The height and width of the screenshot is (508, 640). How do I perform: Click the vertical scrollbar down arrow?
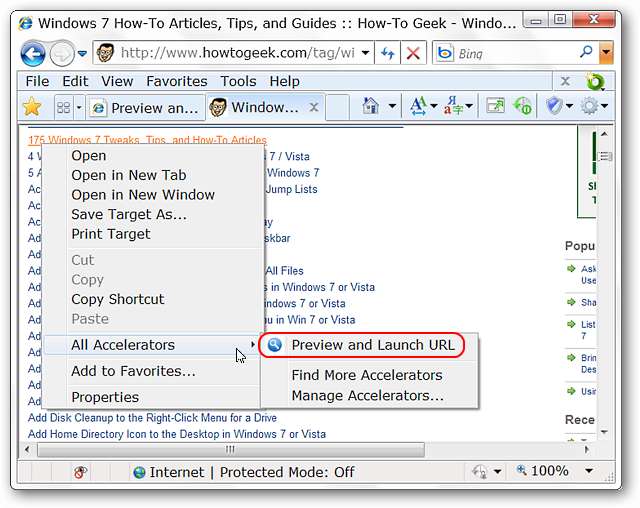[x=604, y=432]
